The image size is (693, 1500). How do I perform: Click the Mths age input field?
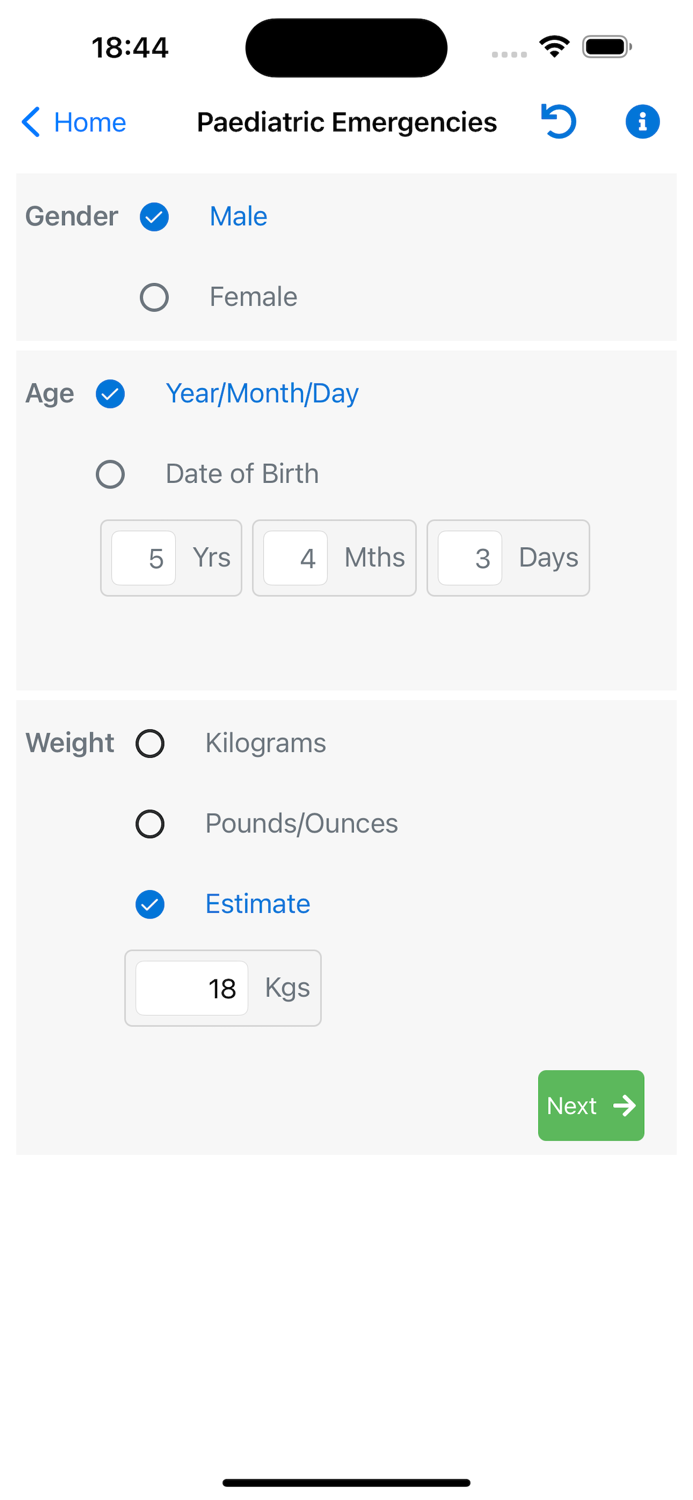point(296,558)
